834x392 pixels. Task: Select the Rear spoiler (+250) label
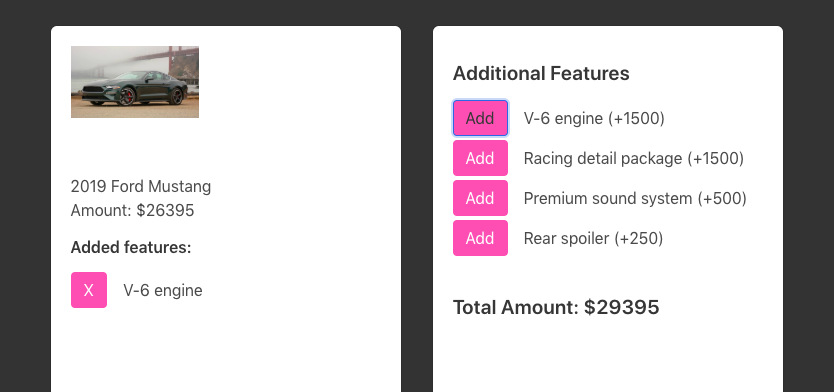pyautogui.click(x=593, y=238)
